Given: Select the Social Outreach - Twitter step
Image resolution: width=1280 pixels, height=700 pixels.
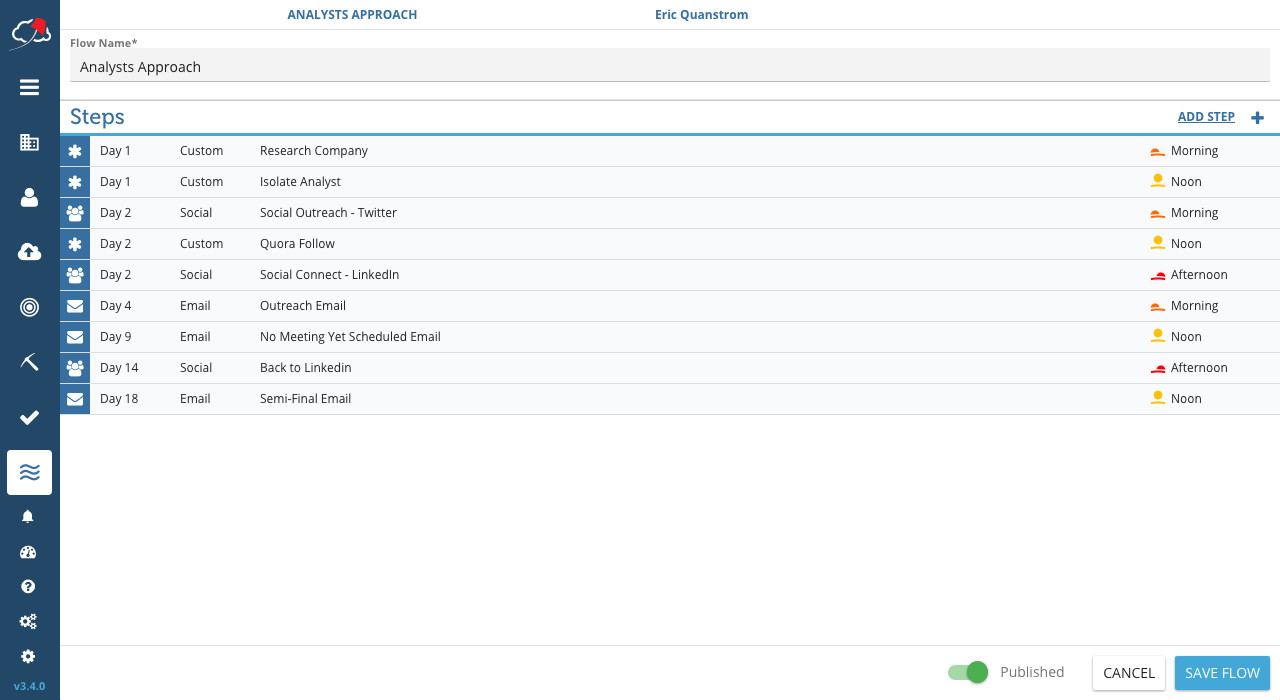Looking at the screenshot, I should (328, 213).
